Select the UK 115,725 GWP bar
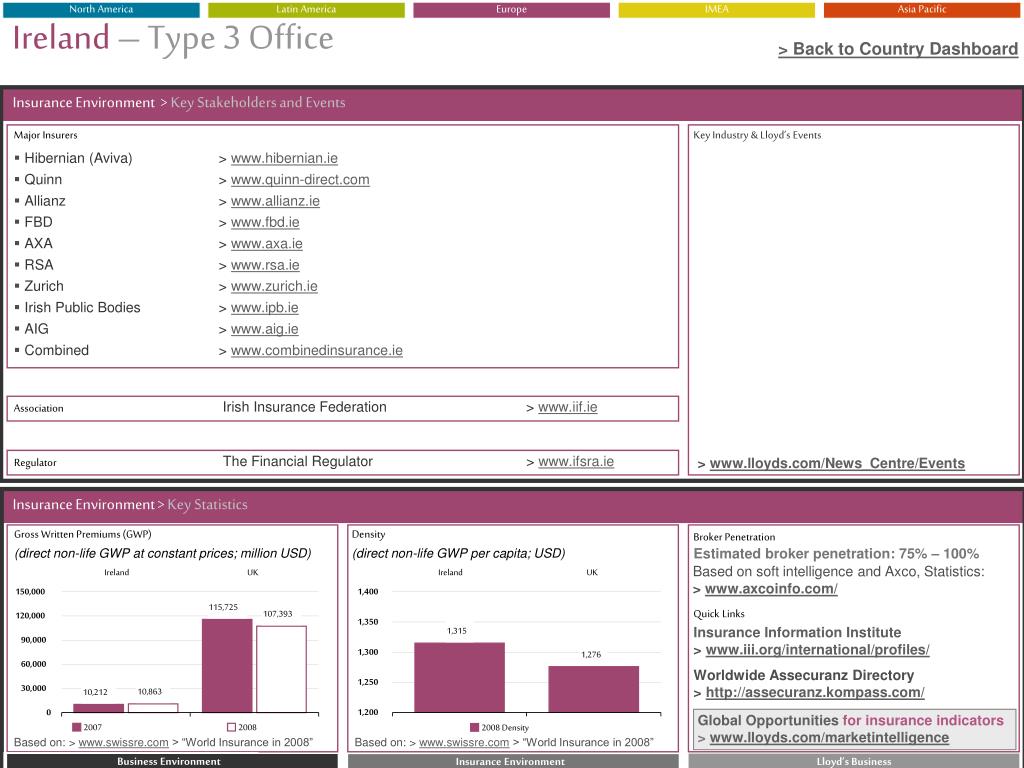 coord(227,665)
